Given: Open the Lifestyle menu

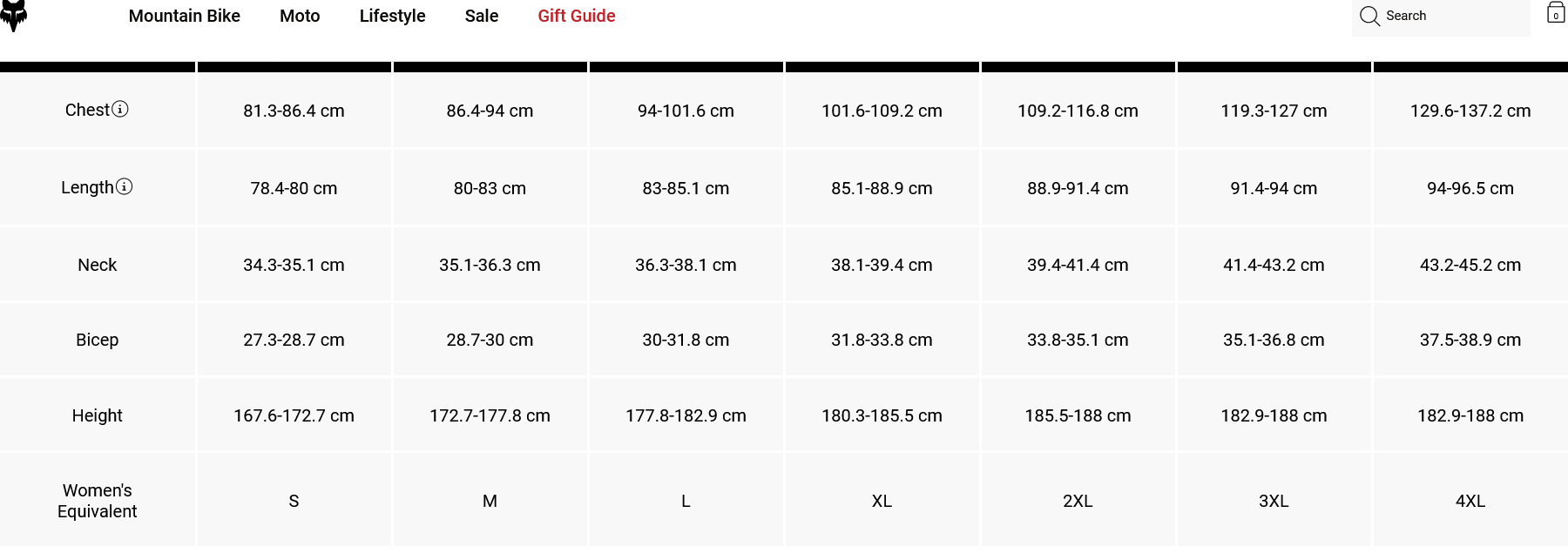Looking at the screenshot, I should point(393,16).
